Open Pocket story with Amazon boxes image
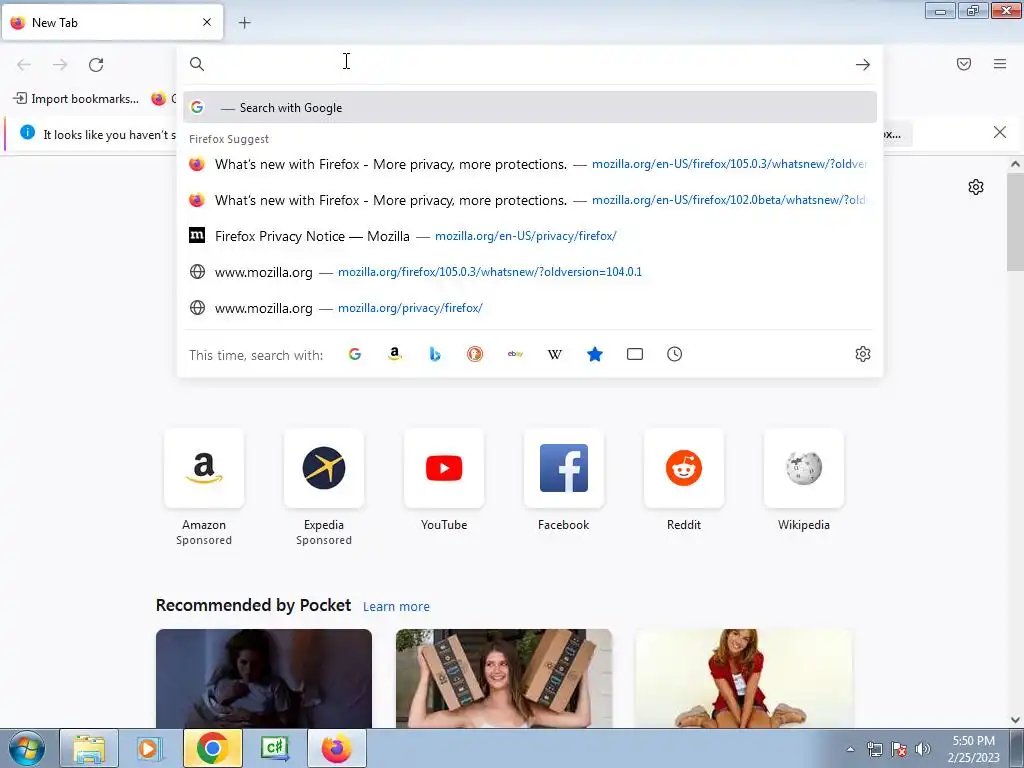Screen dimensions: 1024x768 [504, 678]
